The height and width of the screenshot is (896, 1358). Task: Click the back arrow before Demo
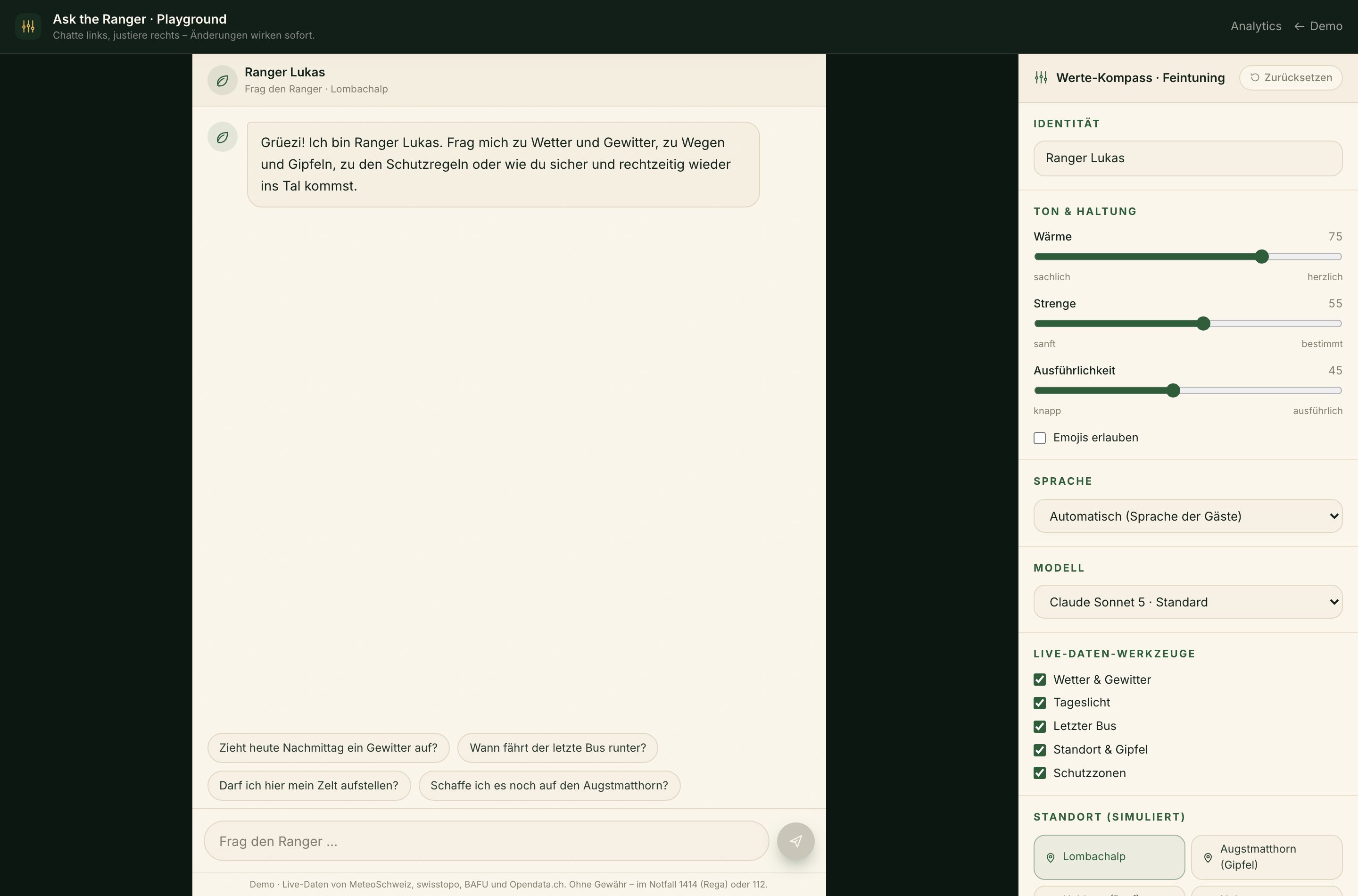coord(1299,26)
